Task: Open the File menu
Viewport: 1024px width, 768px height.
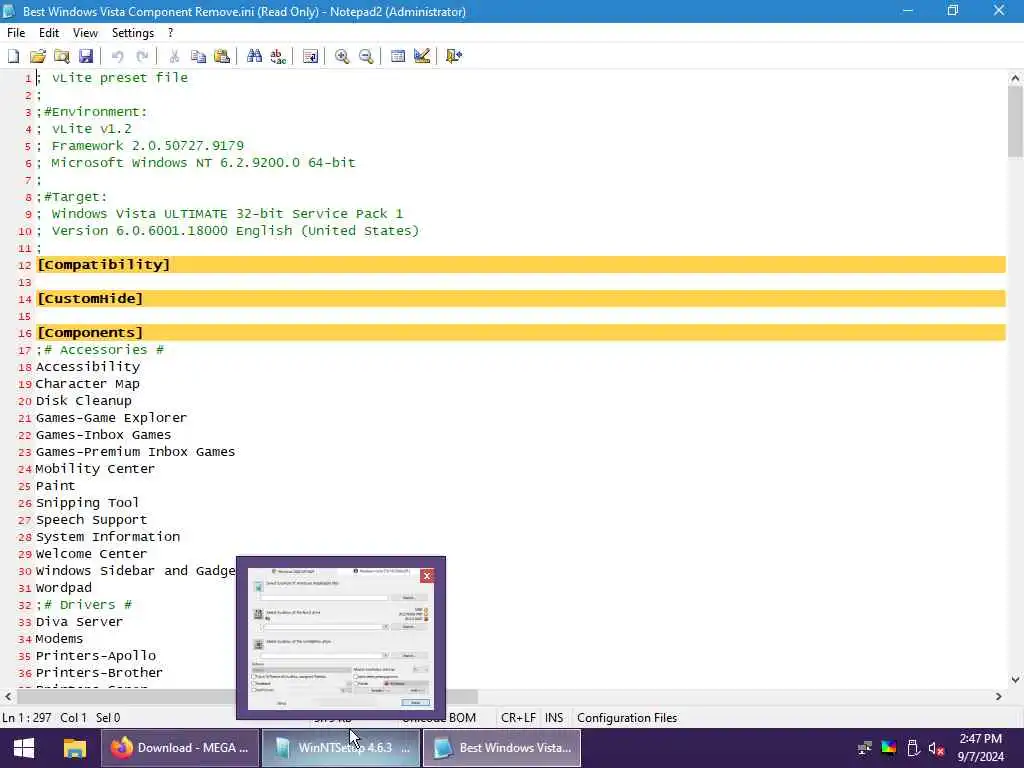Action: (x=16, y=33)
